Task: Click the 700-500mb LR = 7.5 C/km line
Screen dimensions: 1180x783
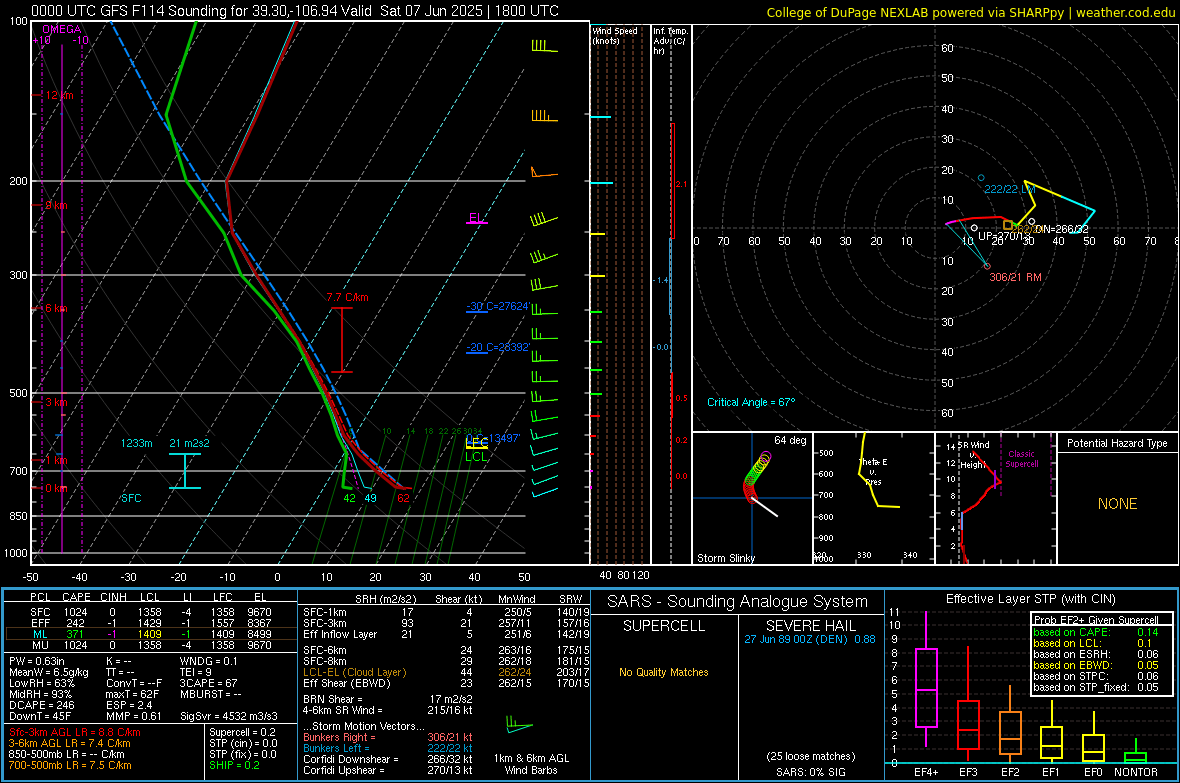Action: [x=70, y=765]
